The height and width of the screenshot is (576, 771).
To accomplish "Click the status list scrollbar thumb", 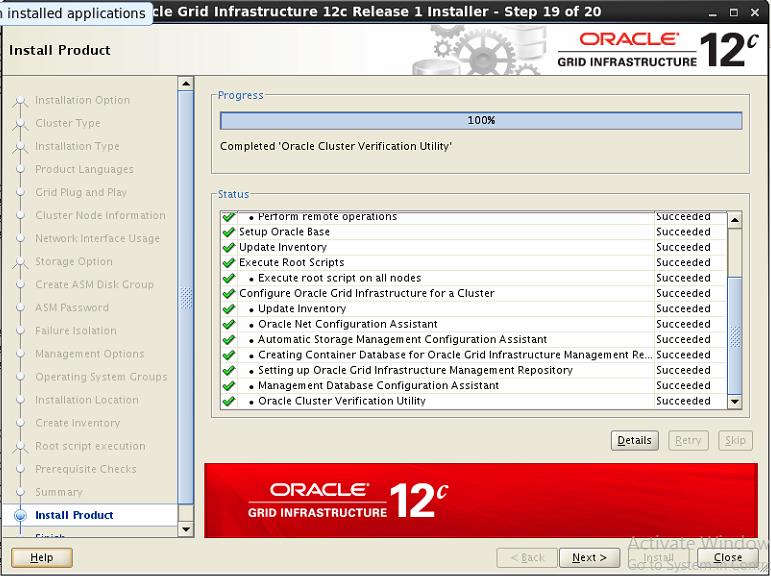I will pos(735,335).
